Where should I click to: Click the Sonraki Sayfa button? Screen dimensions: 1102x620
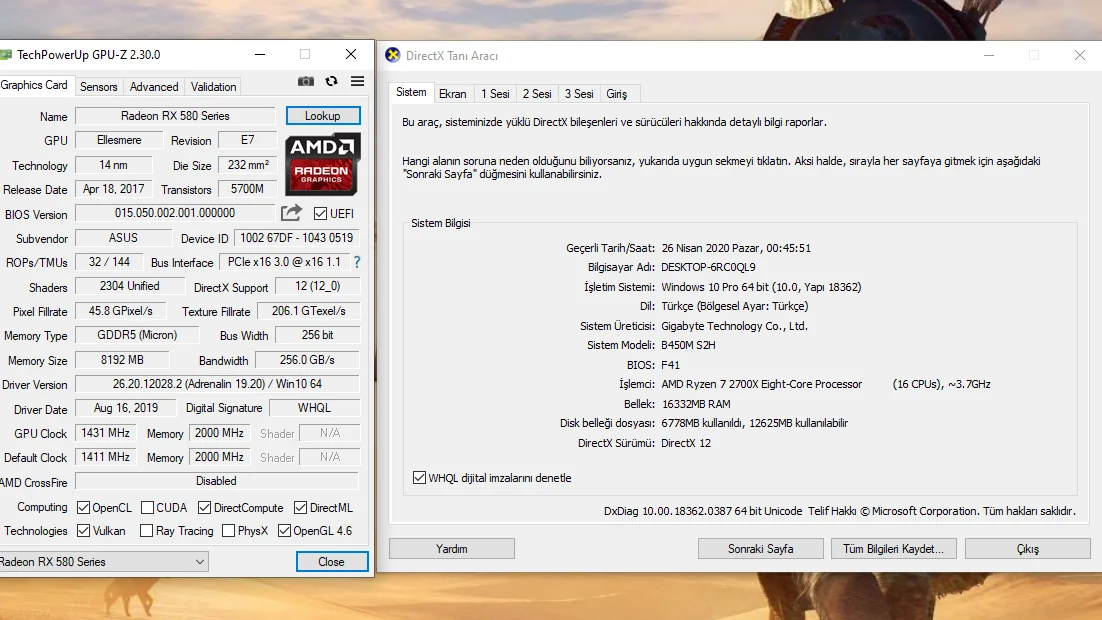coord(760,549)
